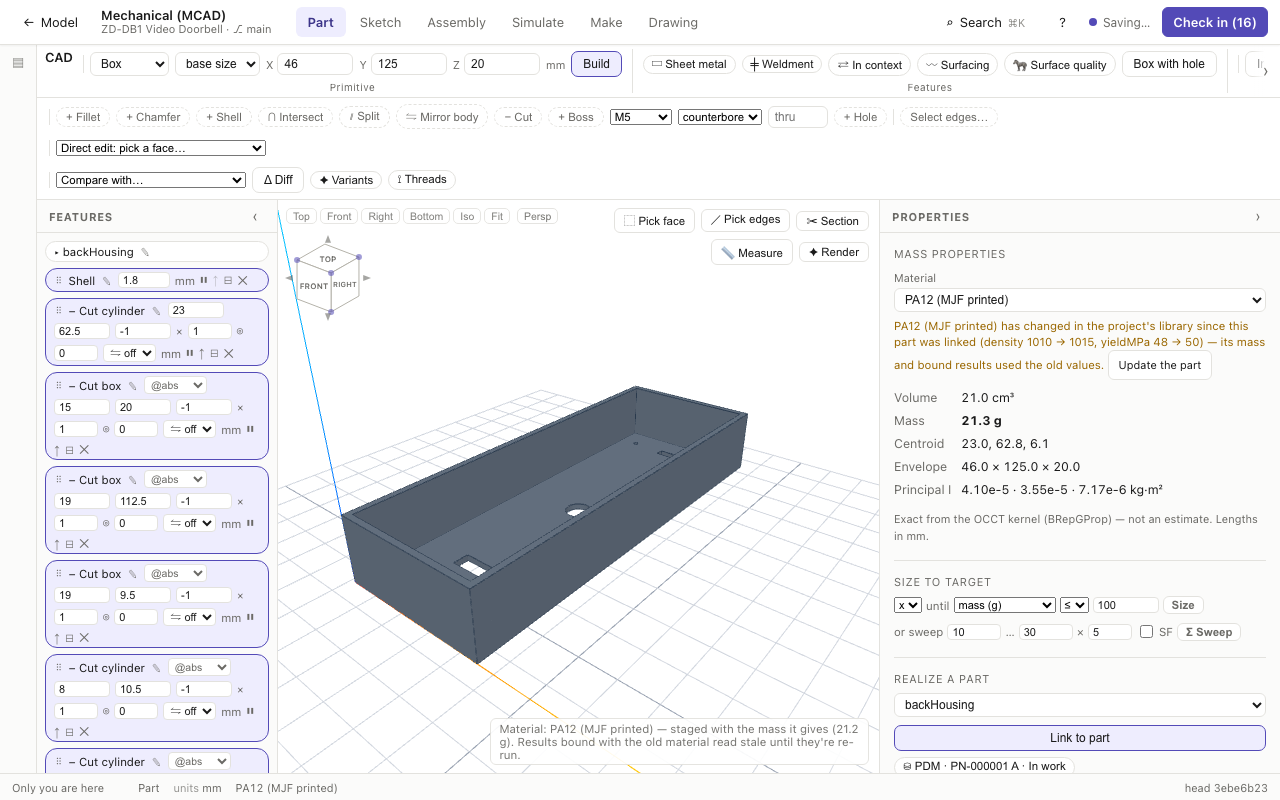Click the FRONT face of the view cube

(314, 286)
